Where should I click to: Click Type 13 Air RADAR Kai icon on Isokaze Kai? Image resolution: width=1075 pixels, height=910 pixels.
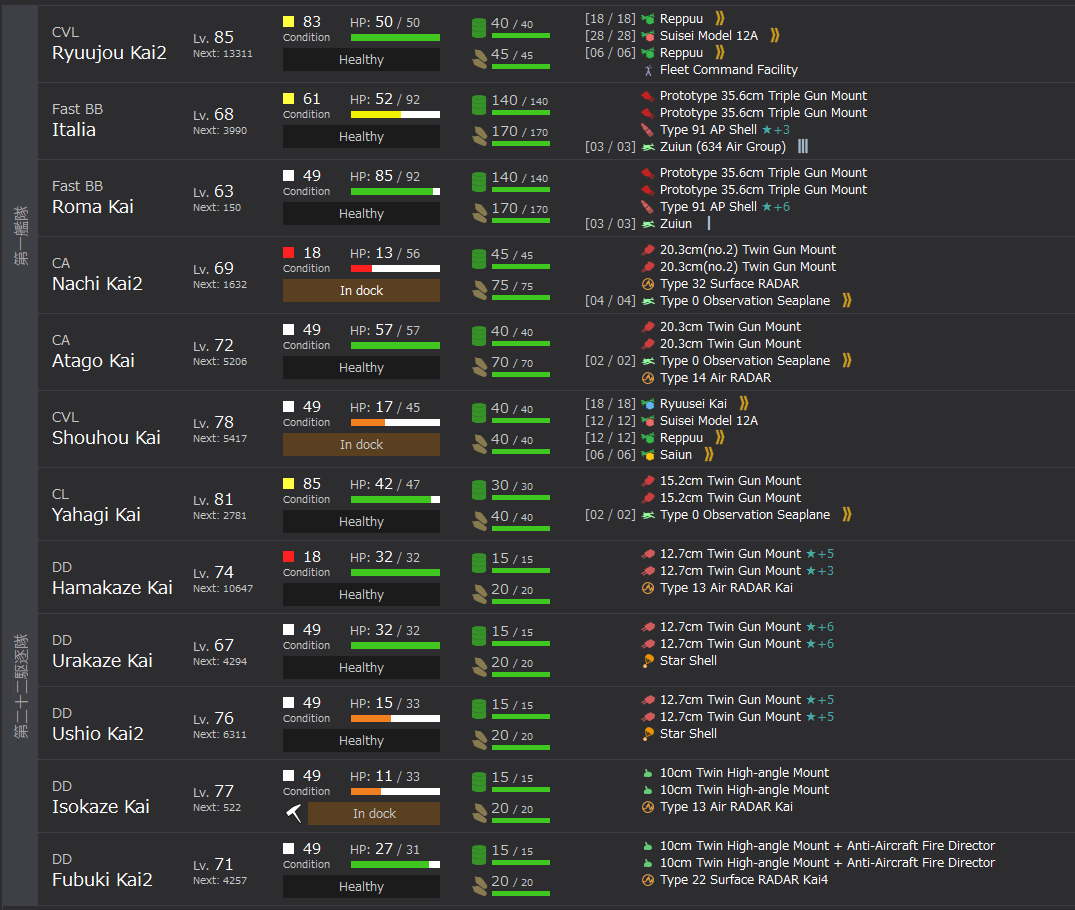648,807
